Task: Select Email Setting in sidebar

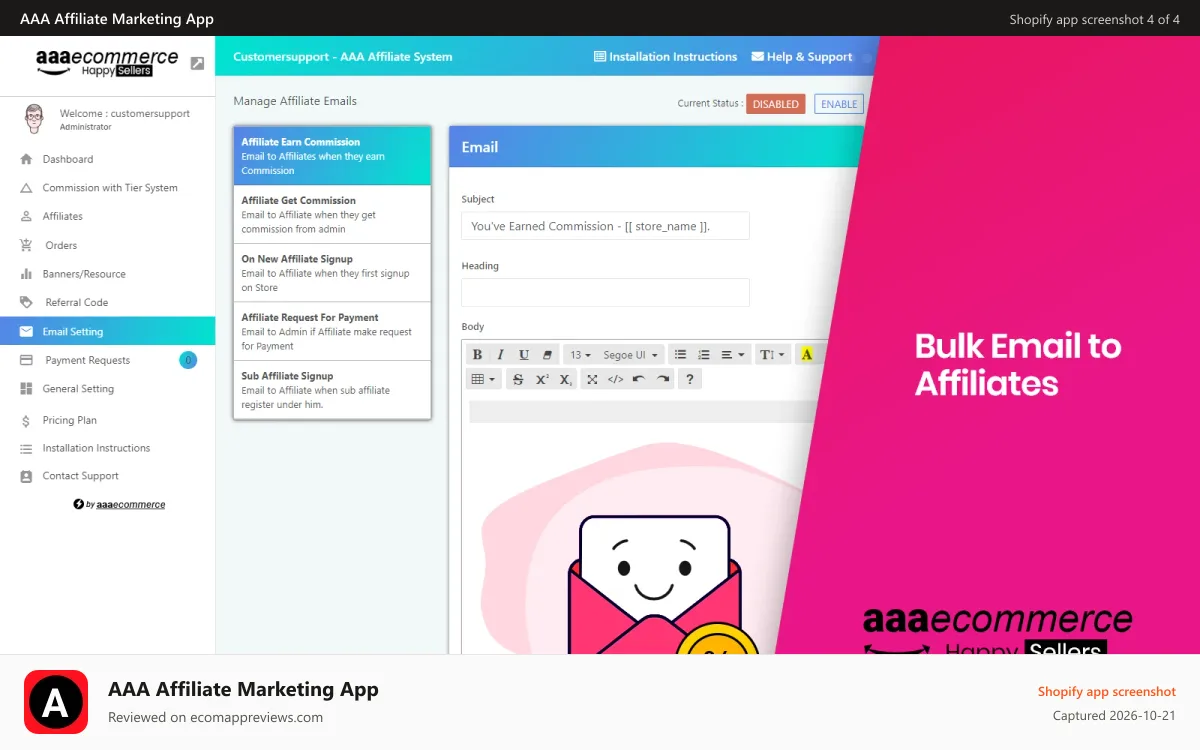Action: (x=107, y=331)
